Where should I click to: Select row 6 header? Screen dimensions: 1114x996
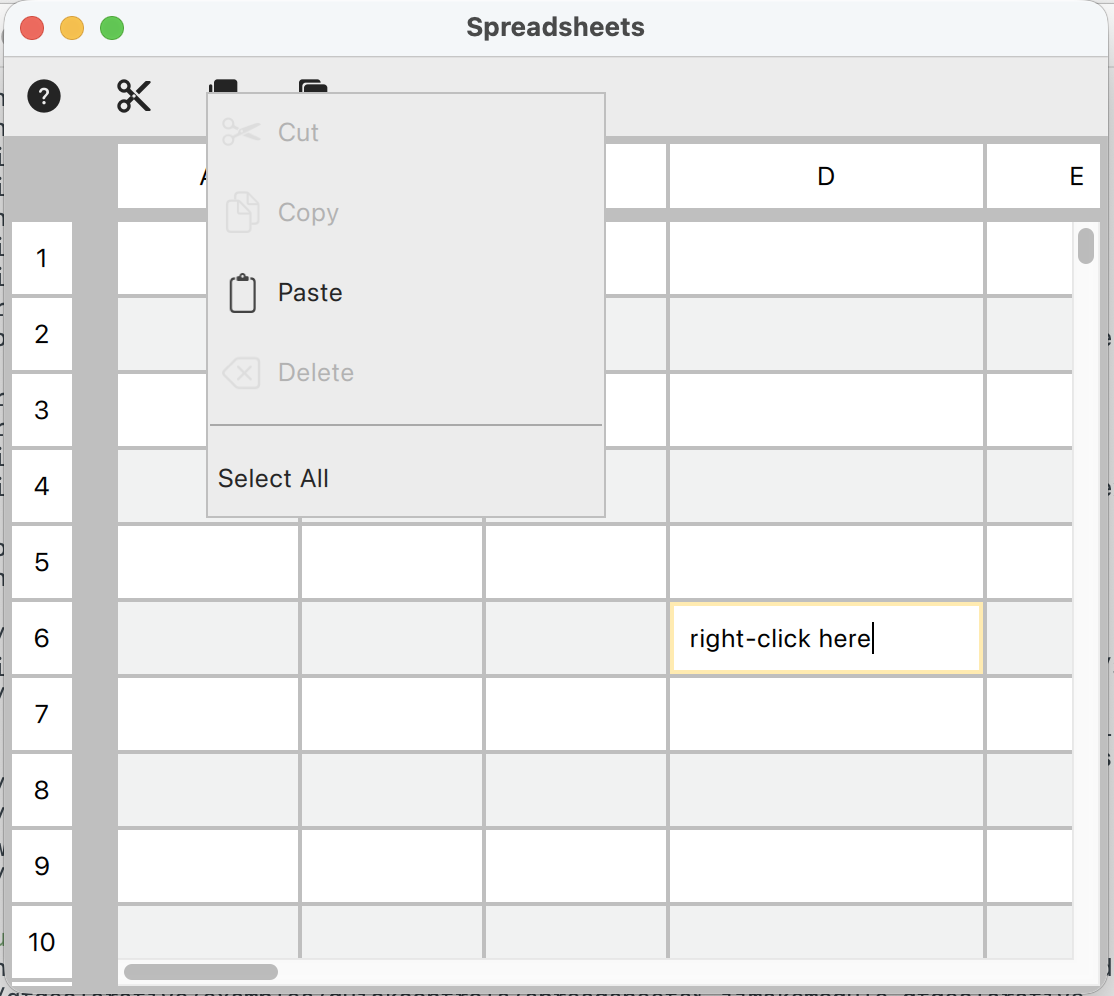click(x=42, y=638)
